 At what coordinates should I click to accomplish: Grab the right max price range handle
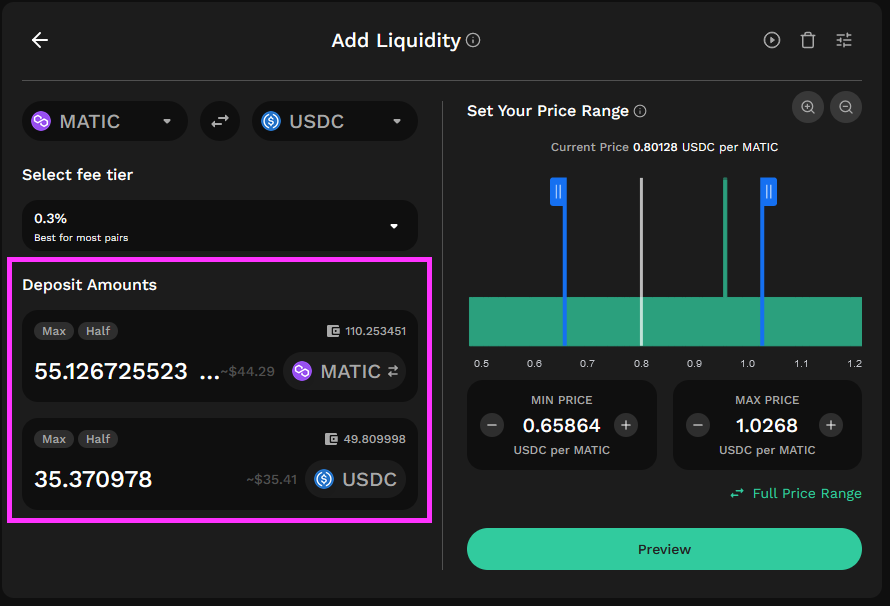769,192
